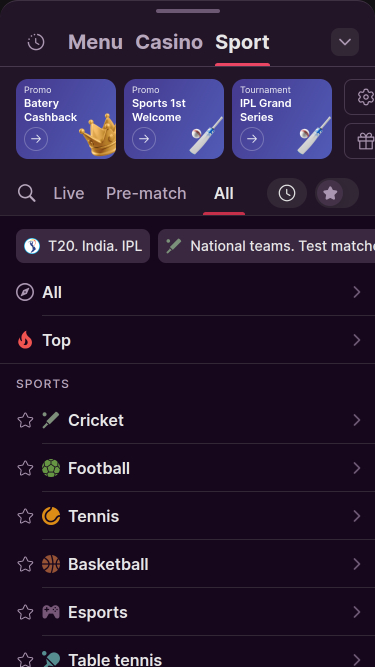Screen dimensions: 375x667
Task: Toggle the favorites star switch
Action: (337, 193)
